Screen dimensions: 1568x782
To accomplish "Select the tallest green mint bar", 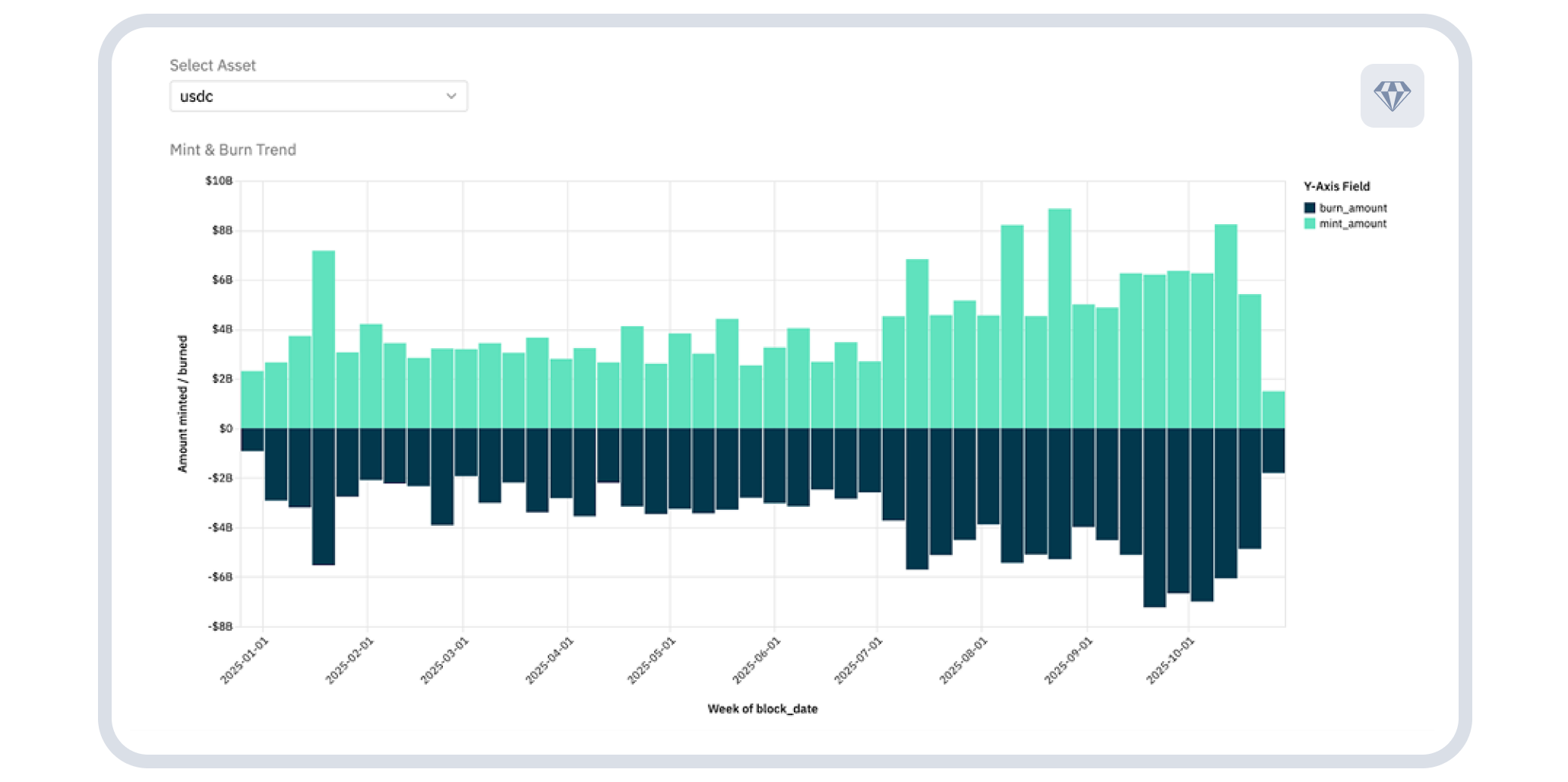I will click(x=1059, y=319).
